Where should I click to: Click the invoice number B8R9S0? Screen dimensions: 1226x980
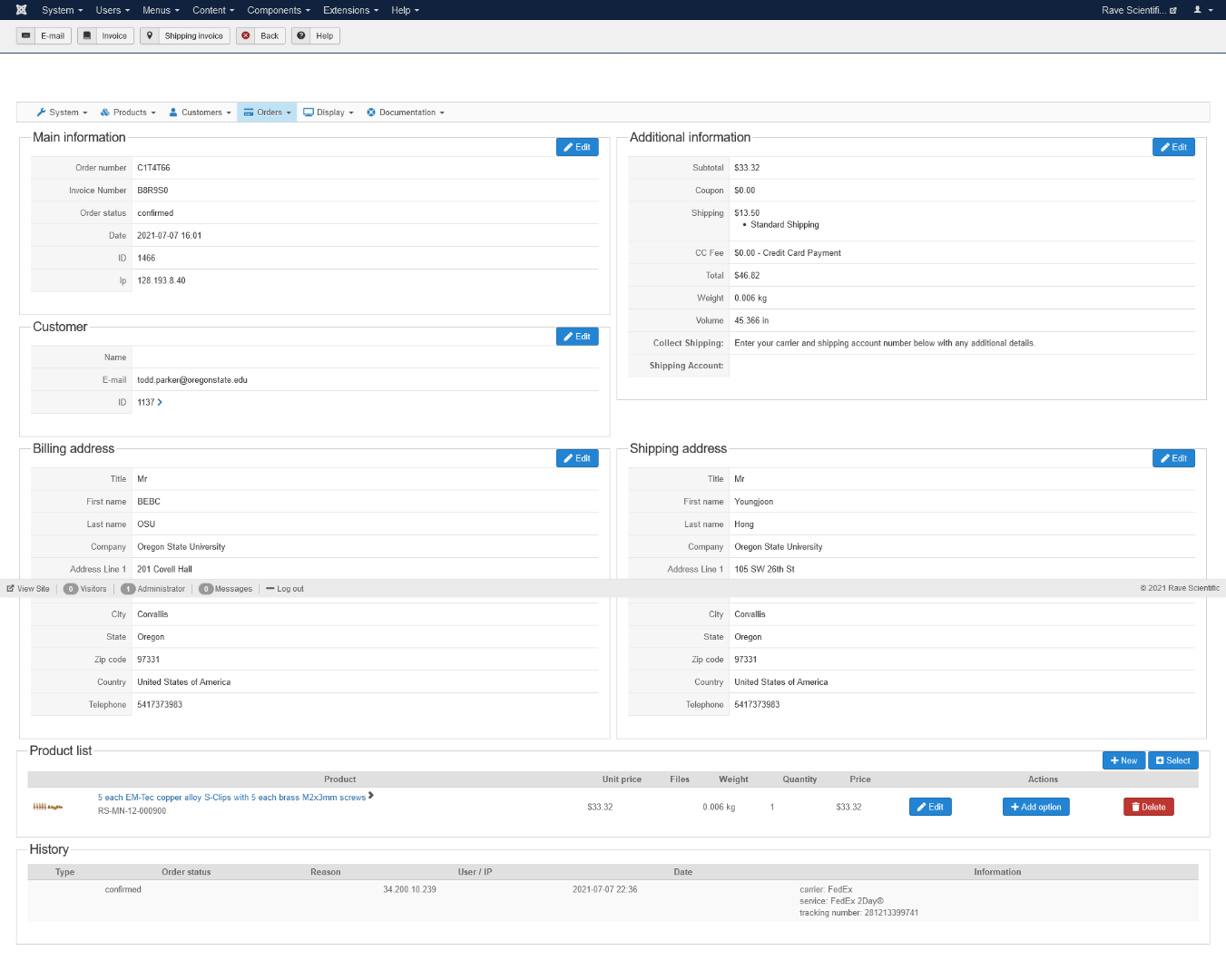coord(152,191)
